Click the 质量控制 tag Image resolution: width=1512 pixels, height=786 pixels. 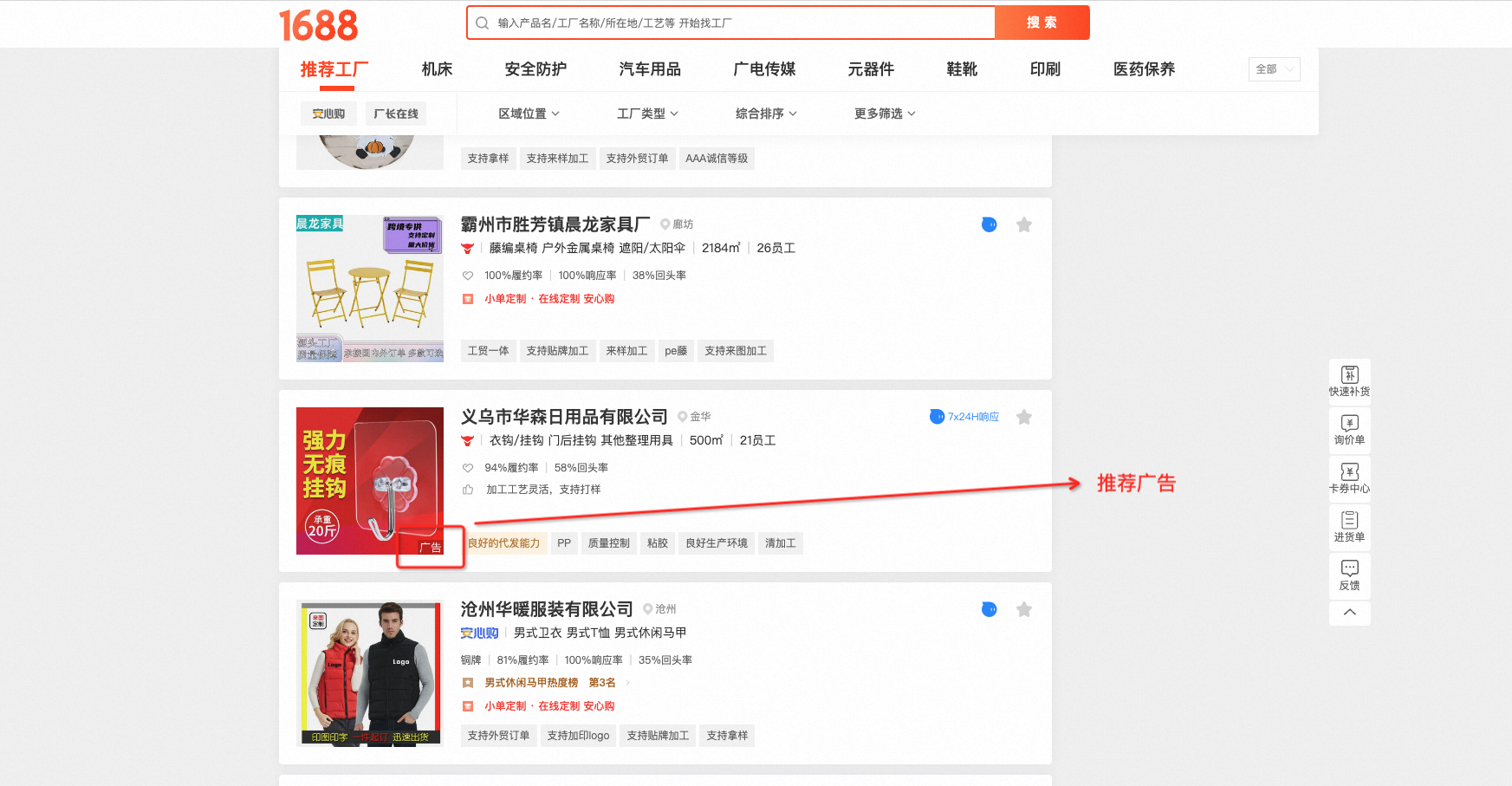point(608,543)
